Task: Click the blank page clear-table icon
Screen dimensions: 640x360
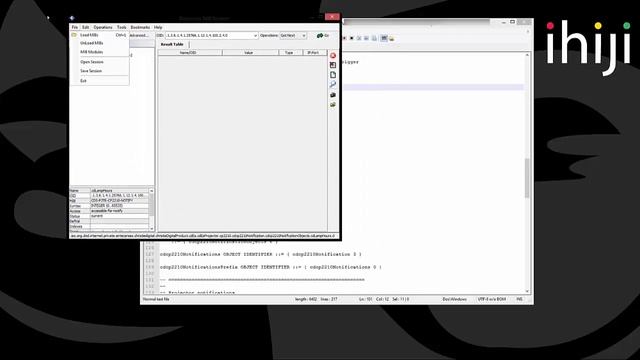Action: pos(333,75)
